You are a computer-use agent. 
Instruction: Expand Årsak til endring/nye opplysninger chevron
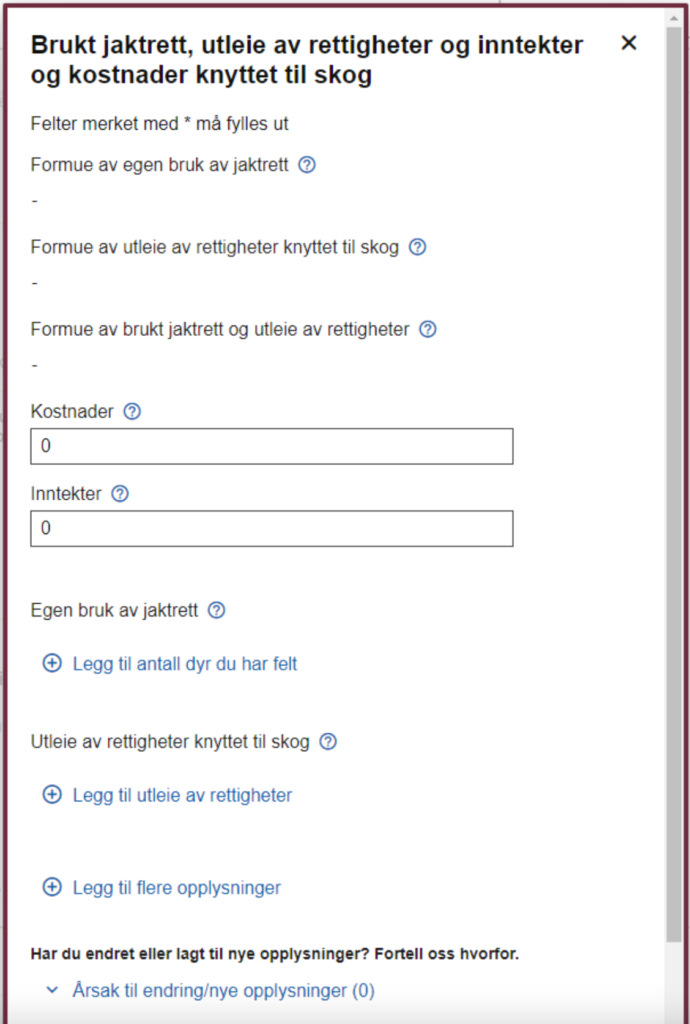point(52,990)
